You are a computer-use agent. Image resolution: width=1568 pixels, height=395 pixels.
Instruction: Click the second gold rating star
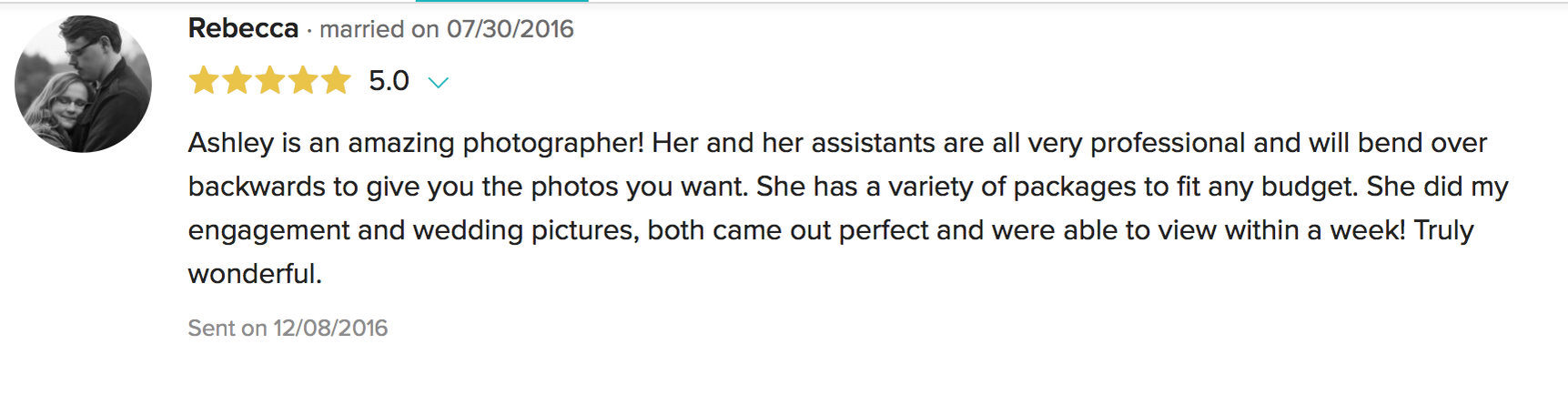pos(237,80)
